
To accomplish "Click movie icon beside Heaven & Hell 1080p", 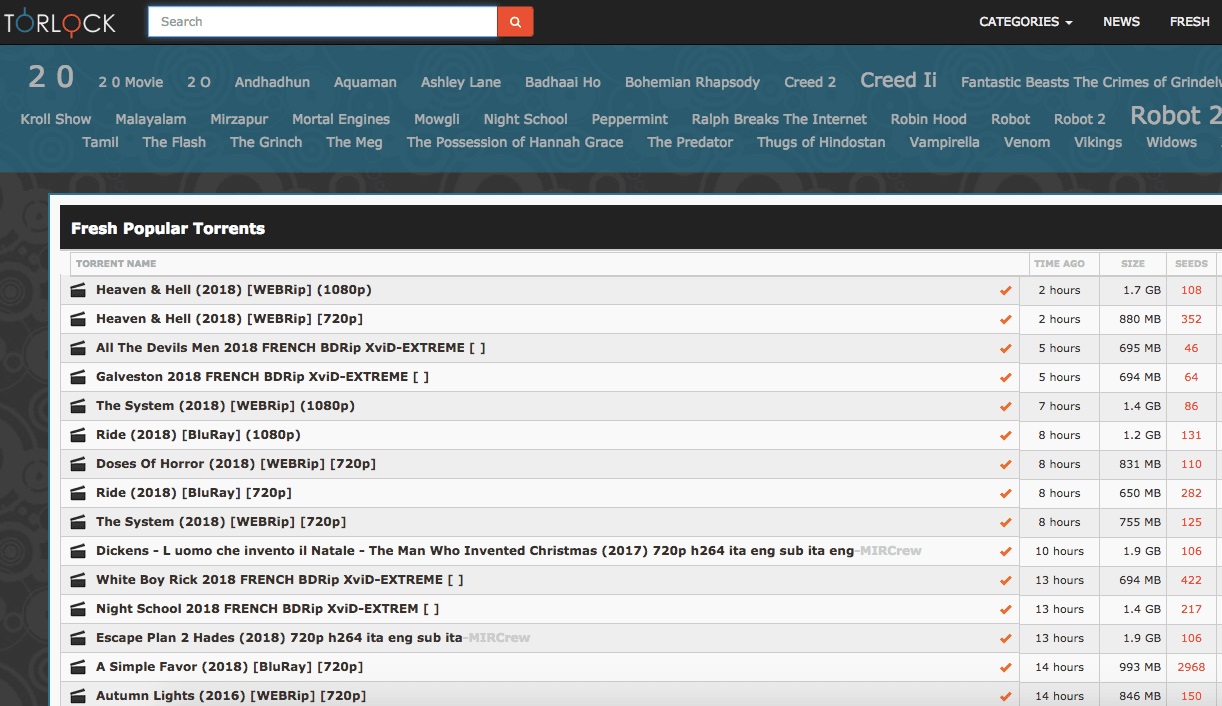I will tap(78, 290).
